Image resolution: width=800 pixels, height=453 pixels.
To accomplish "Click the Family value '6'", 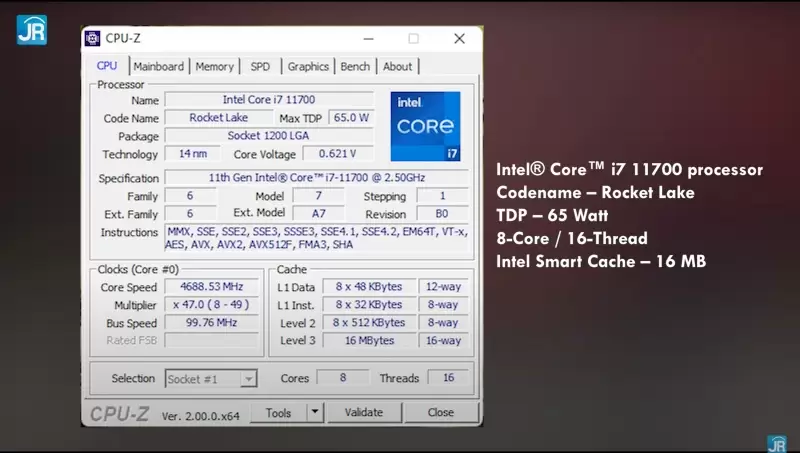I will point(190,195).
